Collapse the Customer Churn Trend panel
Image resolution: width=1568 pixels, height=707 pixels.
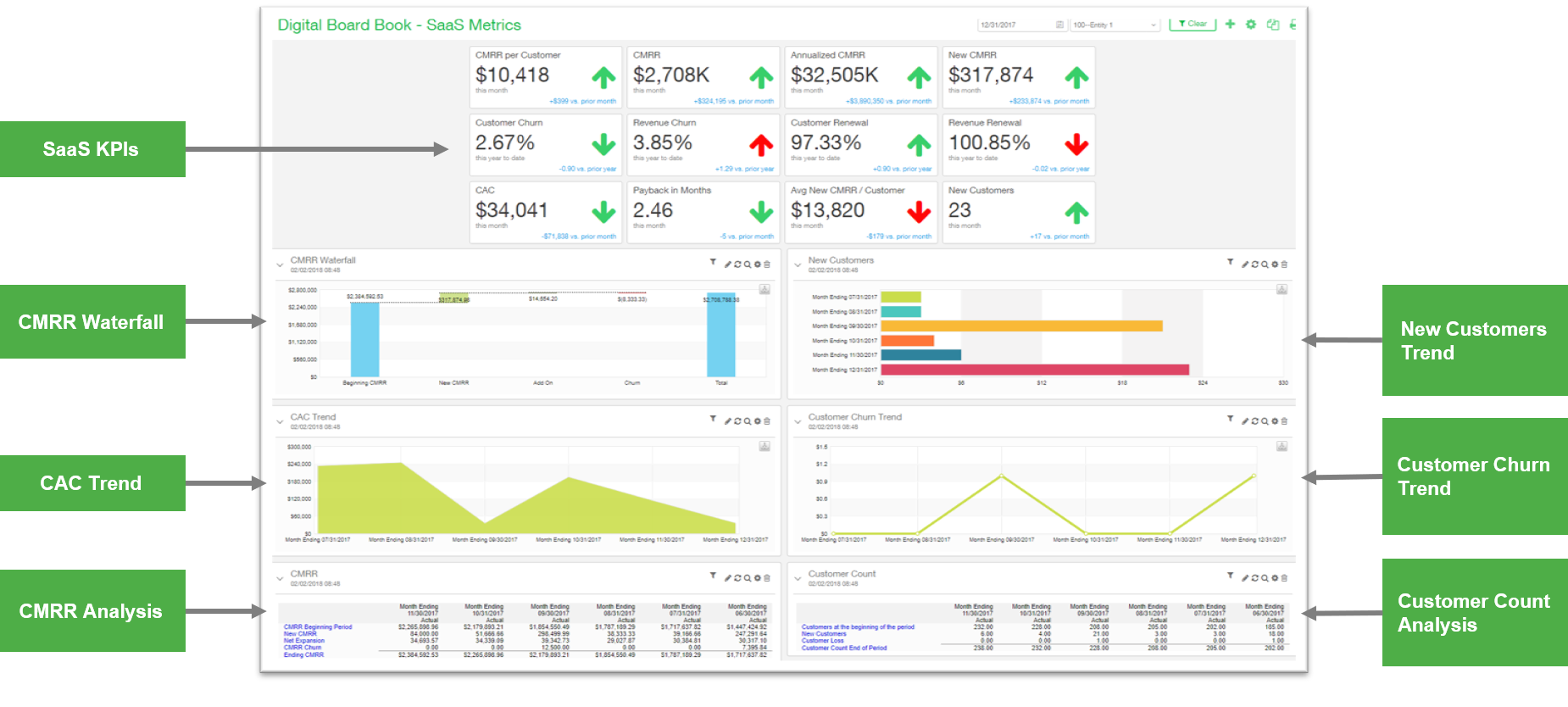pos(798,422)
